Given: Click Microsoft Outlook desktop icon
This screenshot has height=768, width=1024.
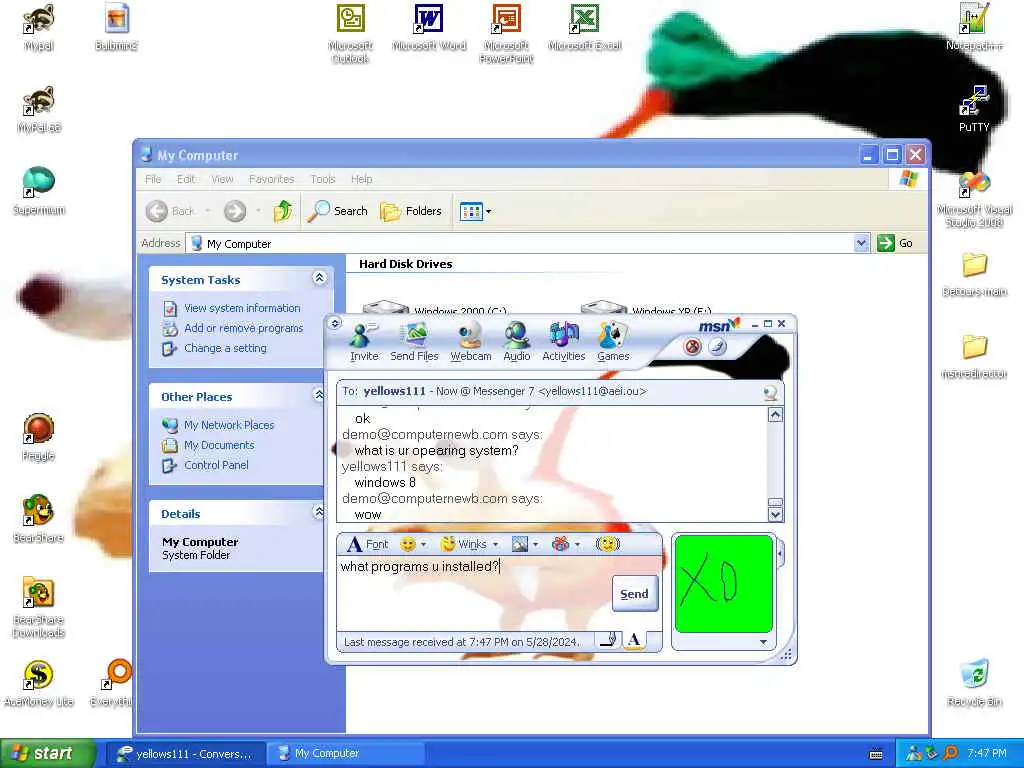Looking at the screenshot, I should tap(351, 34).
